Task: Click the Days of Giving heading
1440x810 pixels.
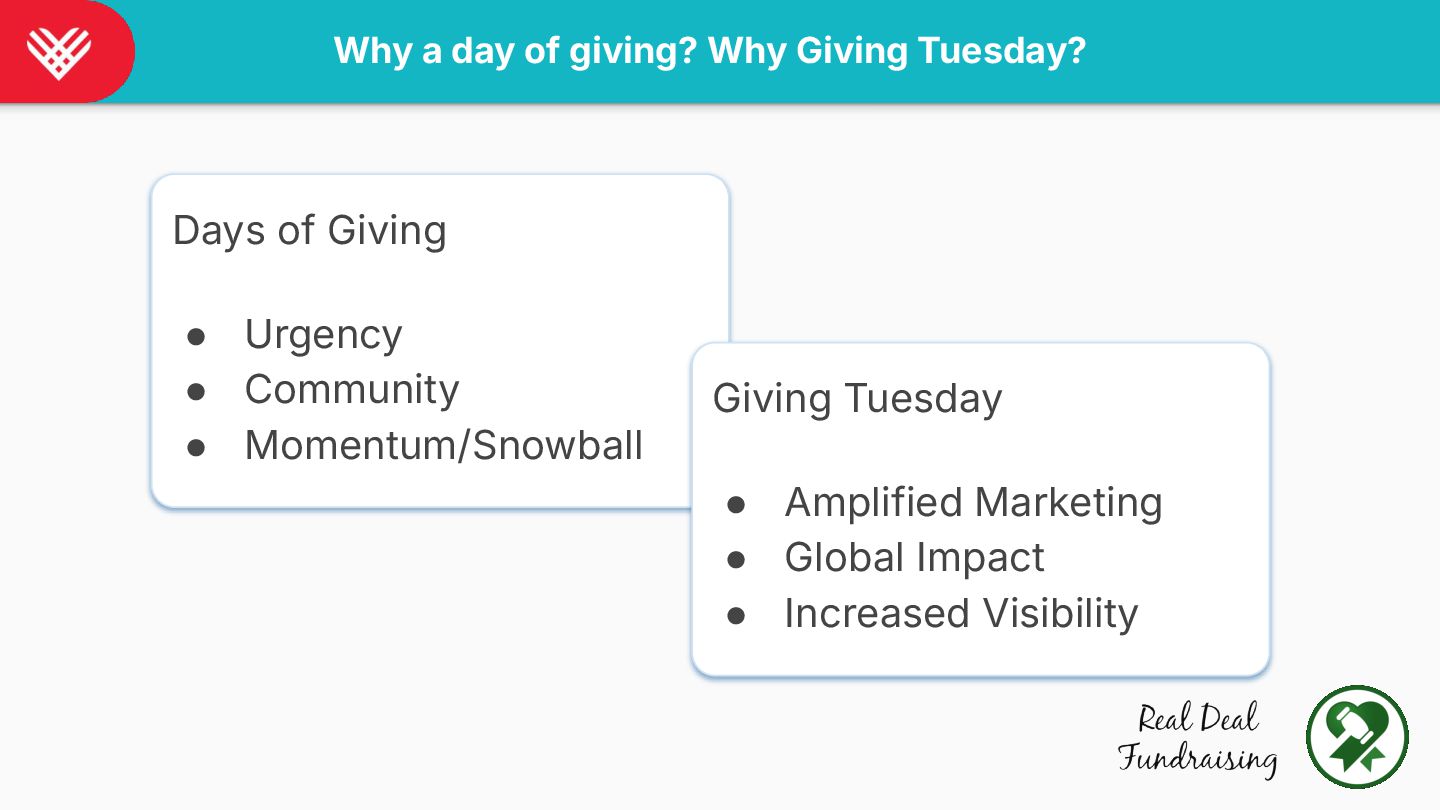Action: click(x=309, y=230)
